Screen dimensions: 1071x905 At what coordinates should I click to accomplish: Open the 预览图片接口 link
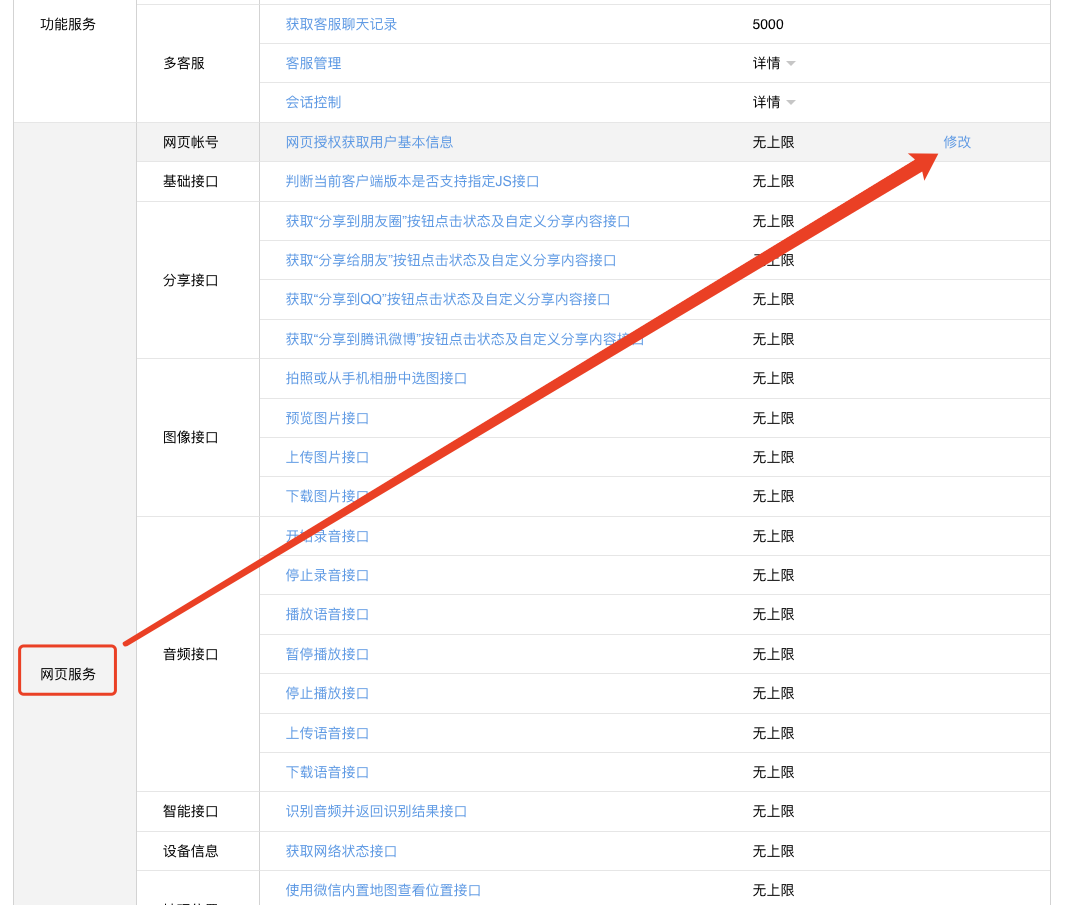click(x=327, y=418)
